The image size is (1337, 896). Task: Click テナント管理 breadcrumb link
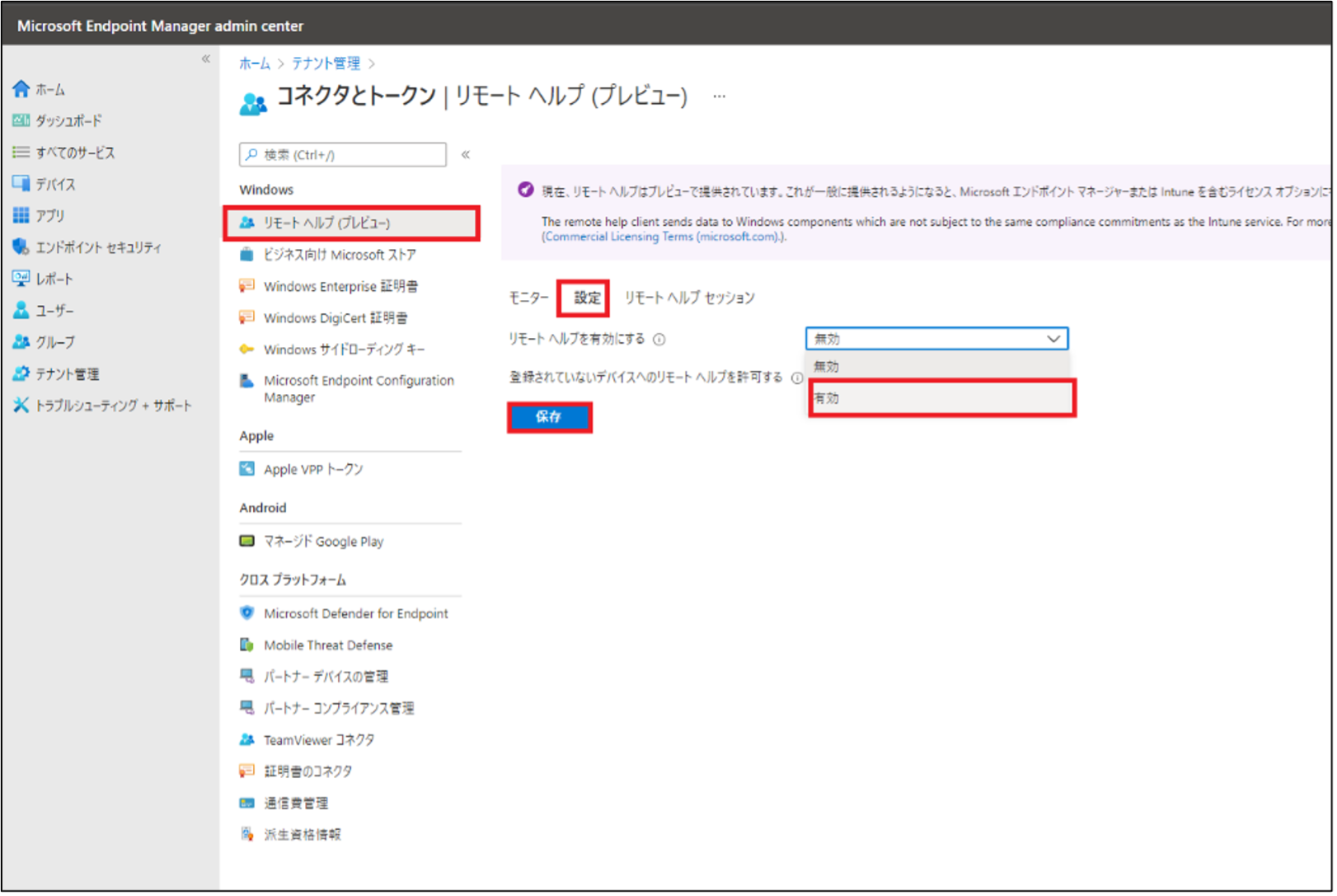[327, 63]
